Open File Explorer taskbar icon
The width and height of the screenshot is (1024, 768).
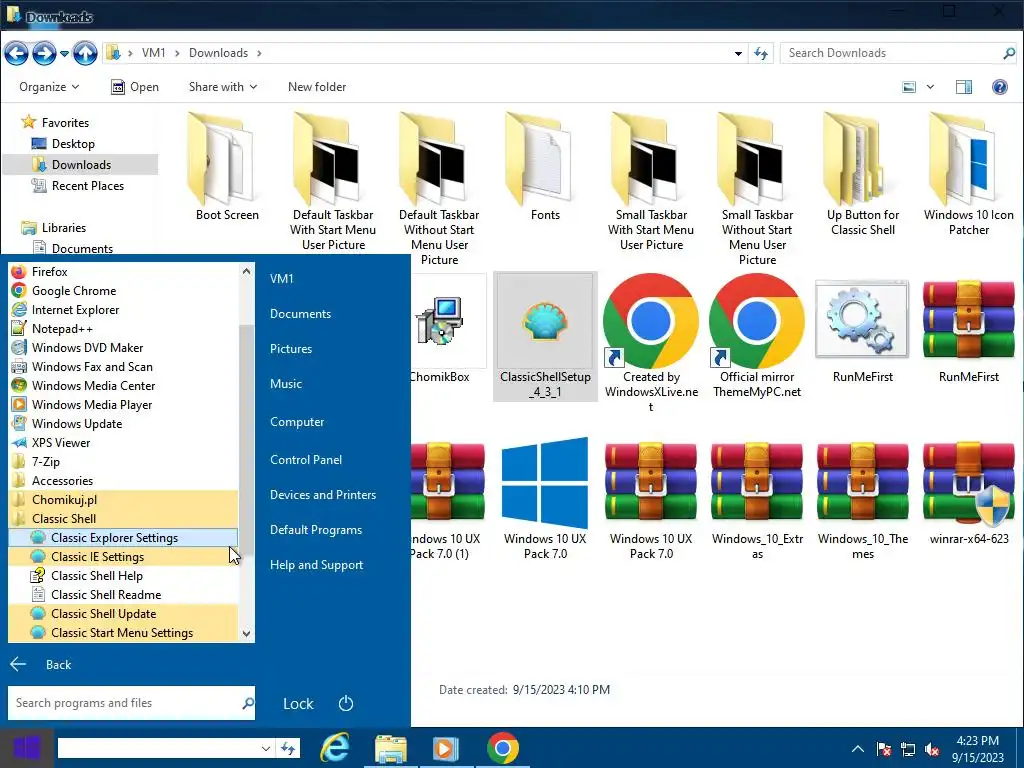391,748
